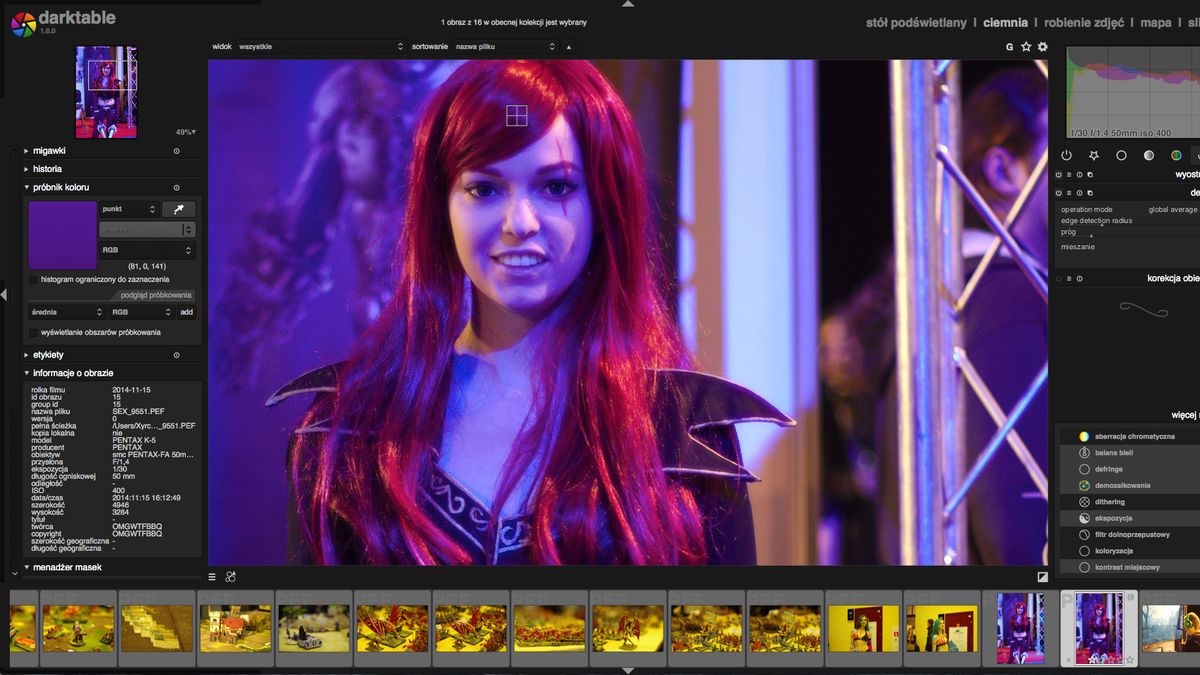This screenshot has width=1200, height=675.
Task: Click the edge detection radius slider
Action: [1128, 220]
